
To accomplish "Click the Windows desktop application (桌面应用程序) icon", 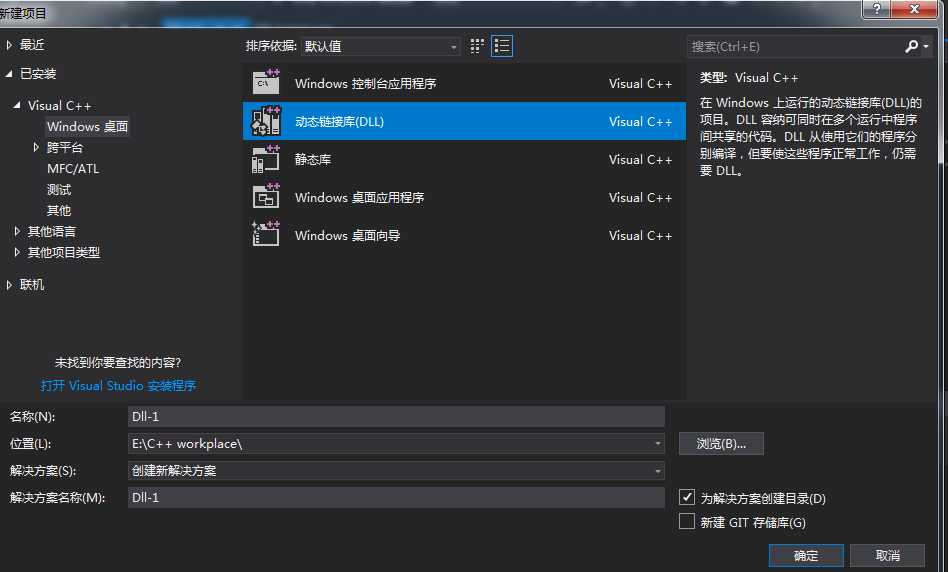I will 266,197.
